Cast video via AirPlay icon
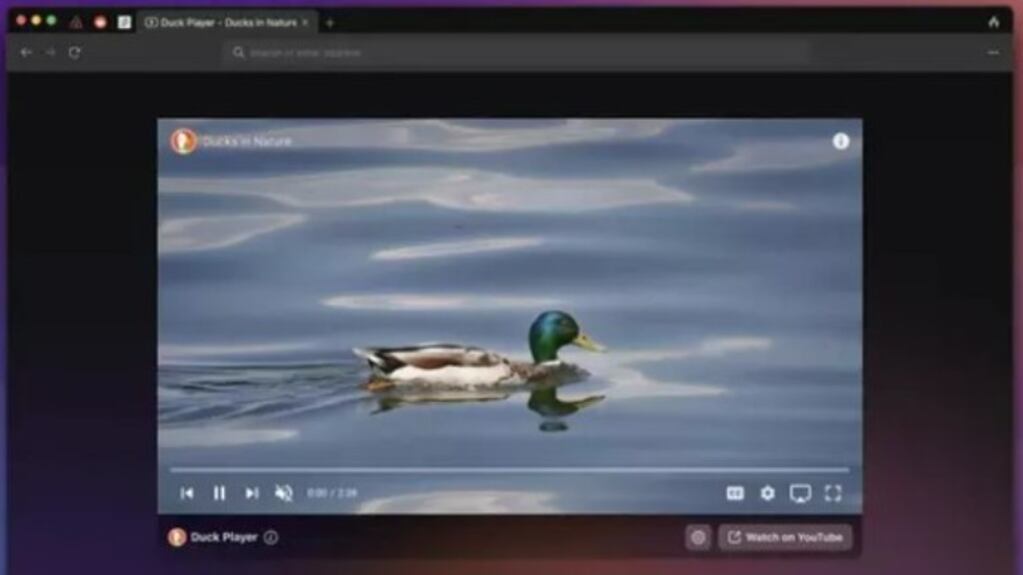The height and width of the screenshot is (575, 1023). tap(800, 493)
